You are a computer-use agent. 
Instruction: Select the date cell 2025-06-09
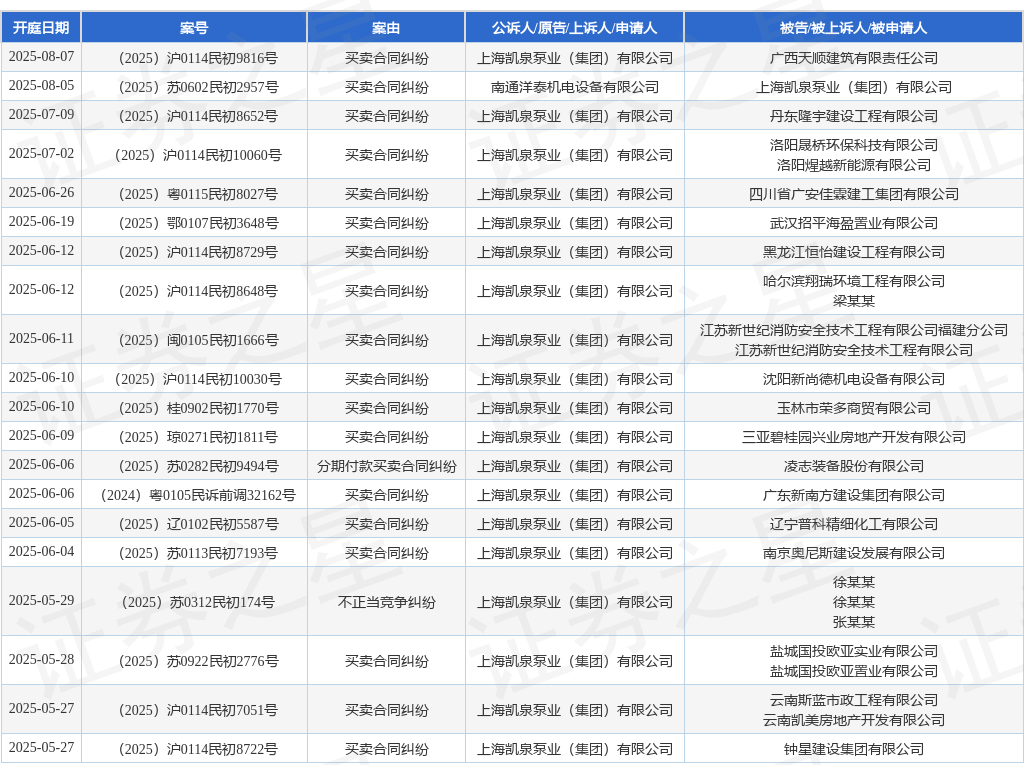point(41,436)
